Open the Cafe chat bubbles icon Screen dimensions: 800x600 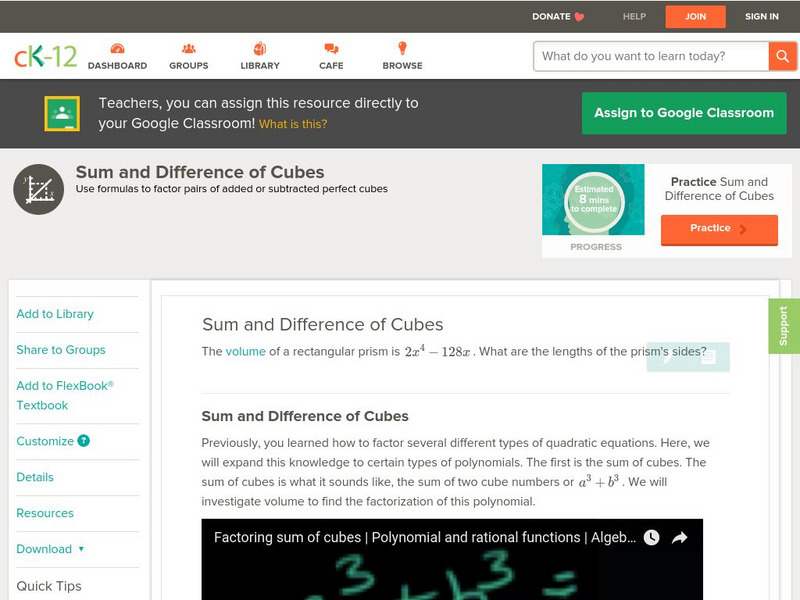331,48
